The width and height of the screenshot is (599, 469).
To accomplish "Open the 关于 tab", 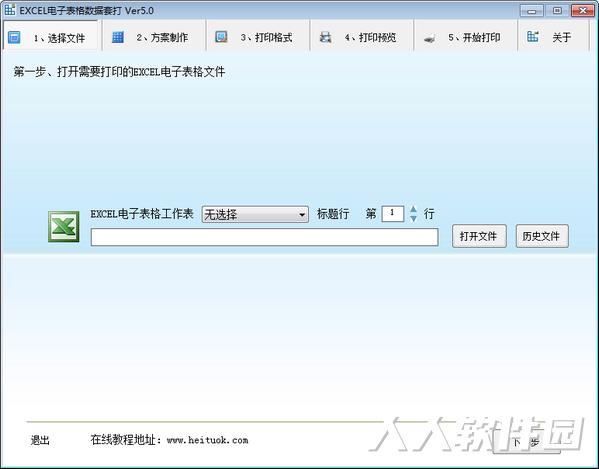I will coord(553,36).
